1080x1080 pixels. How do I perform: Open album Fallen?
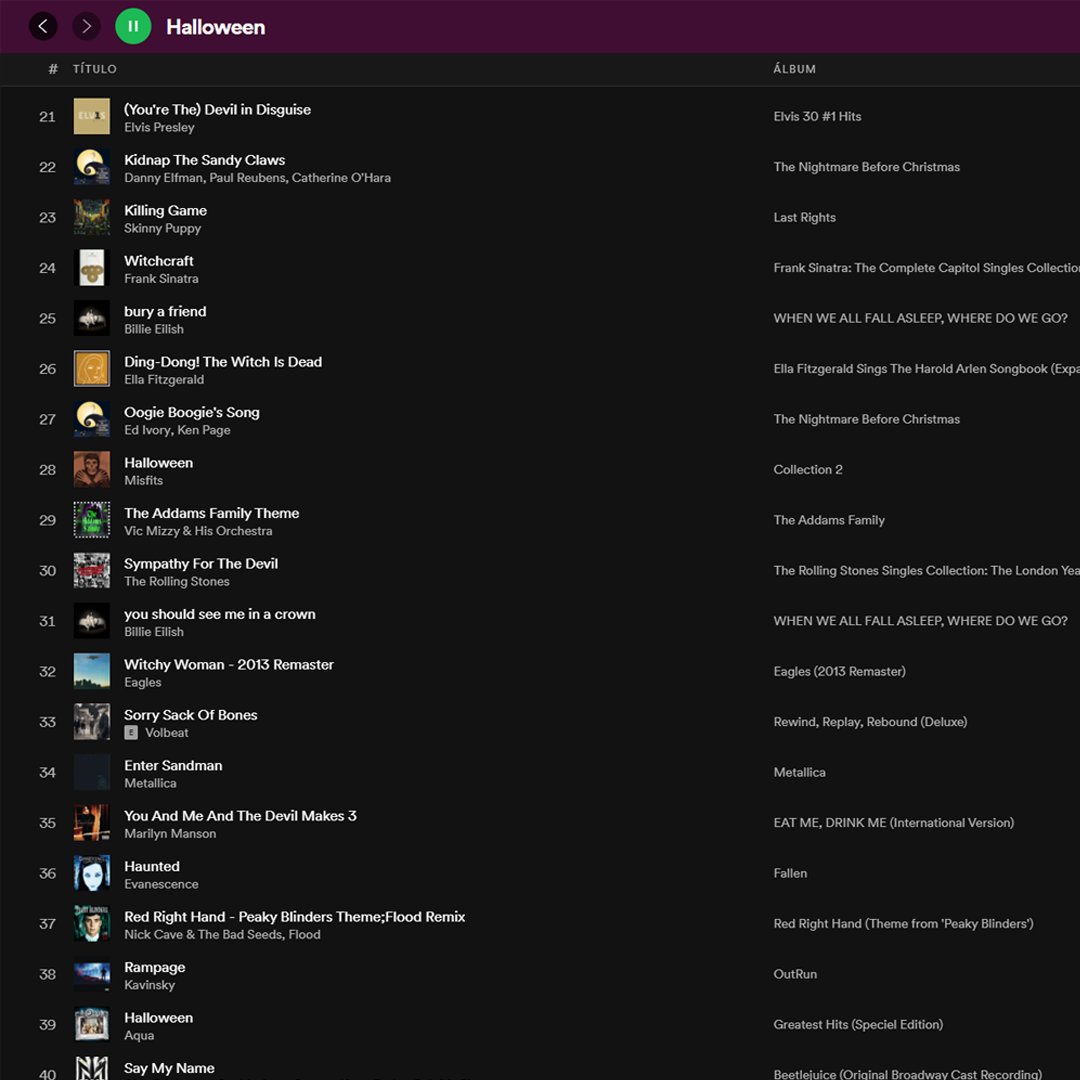[790, 873]
